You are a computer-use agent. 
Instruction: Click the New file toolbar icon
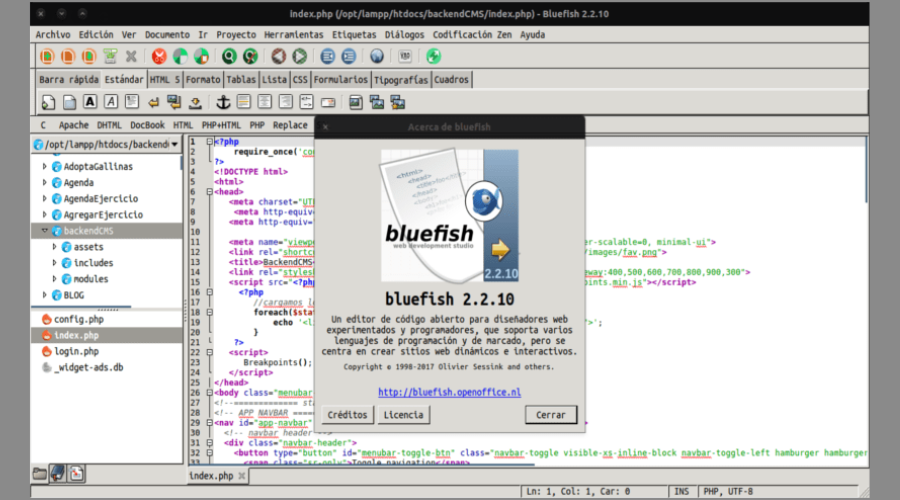tap(47, 56)
